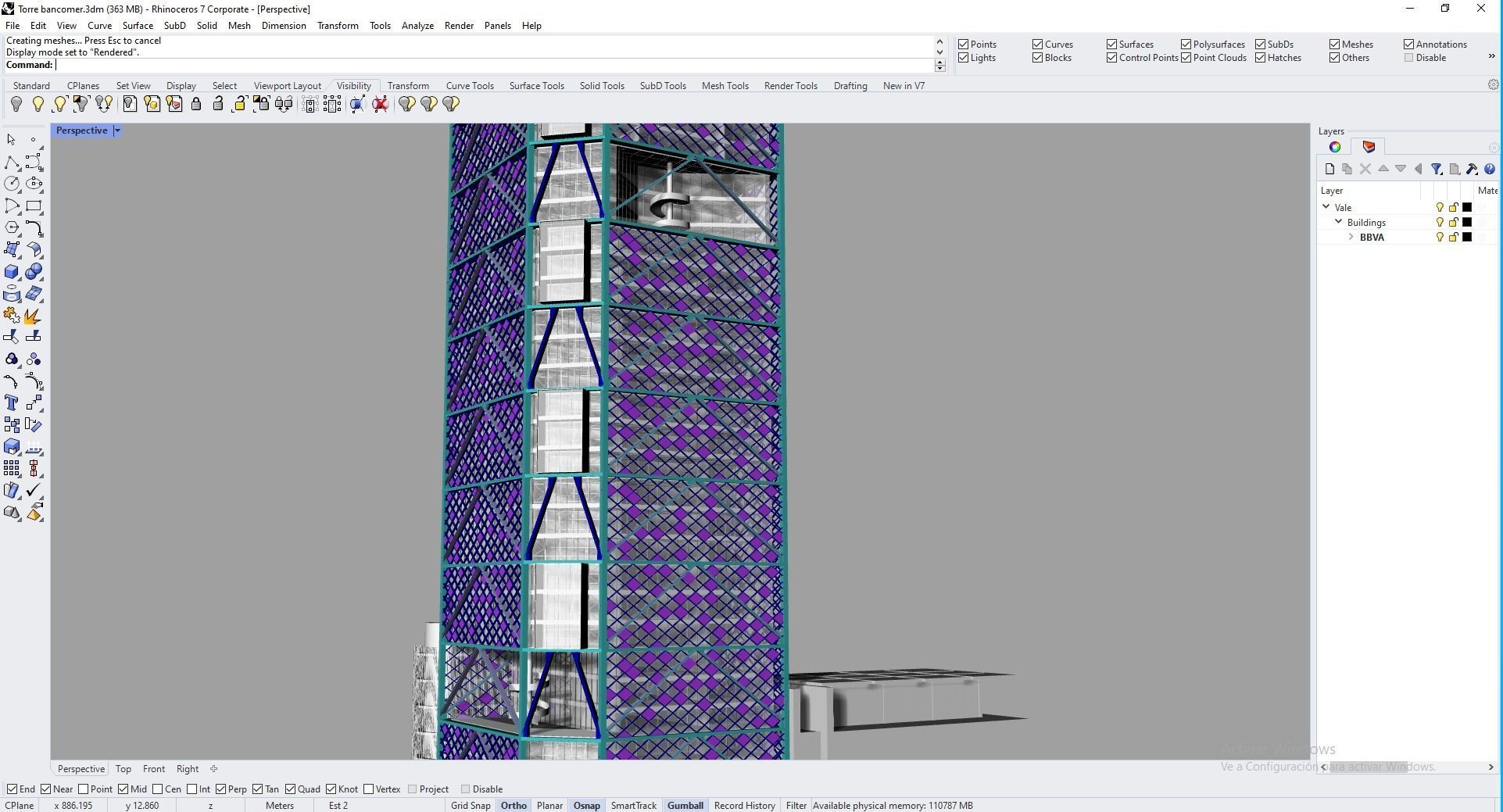The height and width of the screenshot is (812, 1503).
Task: Click the black color swatch of BBVA layer
Action: pos(1467,238)
